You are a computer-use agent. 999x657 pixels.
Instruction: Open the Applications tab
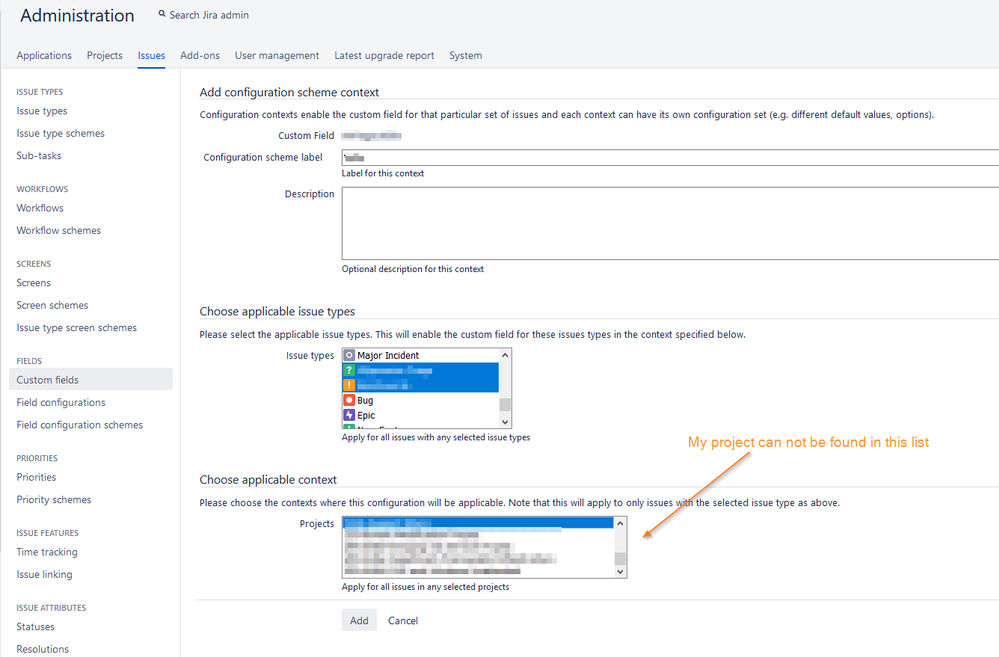[x=44, y=55]
